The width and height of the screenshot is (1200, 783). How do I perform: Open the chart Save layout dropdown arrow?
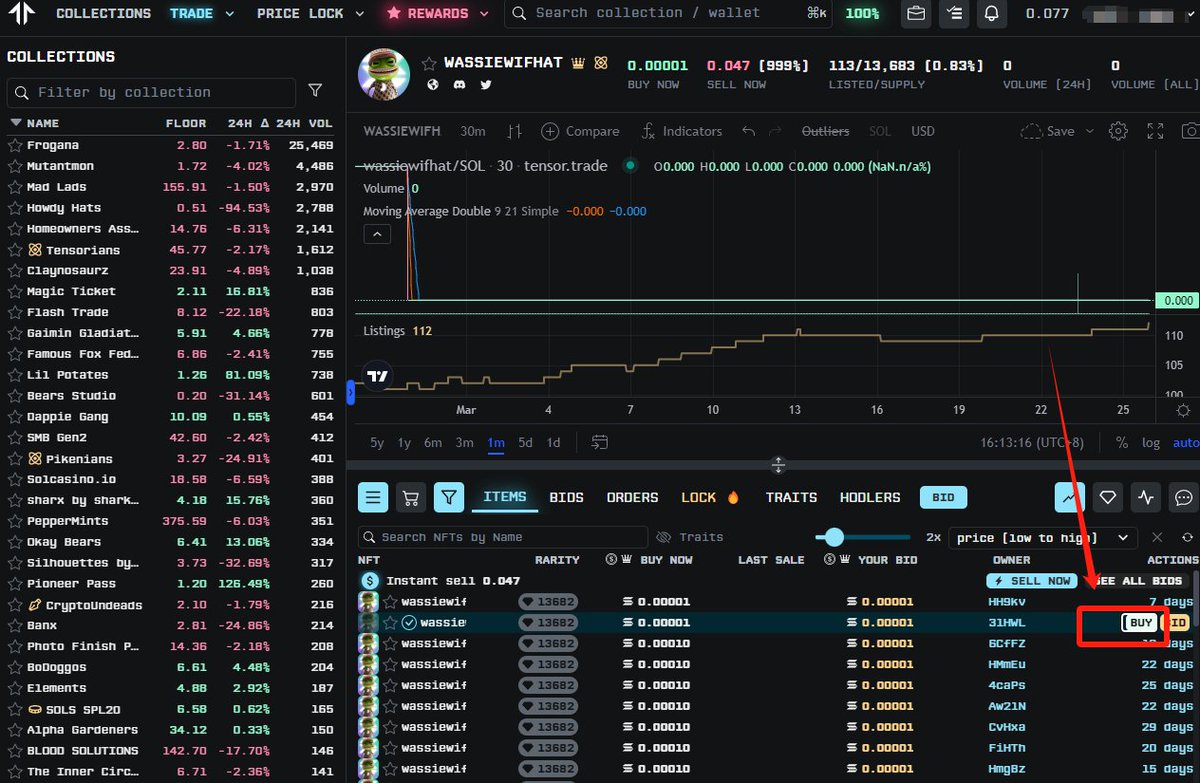[x=1090, y=131]
